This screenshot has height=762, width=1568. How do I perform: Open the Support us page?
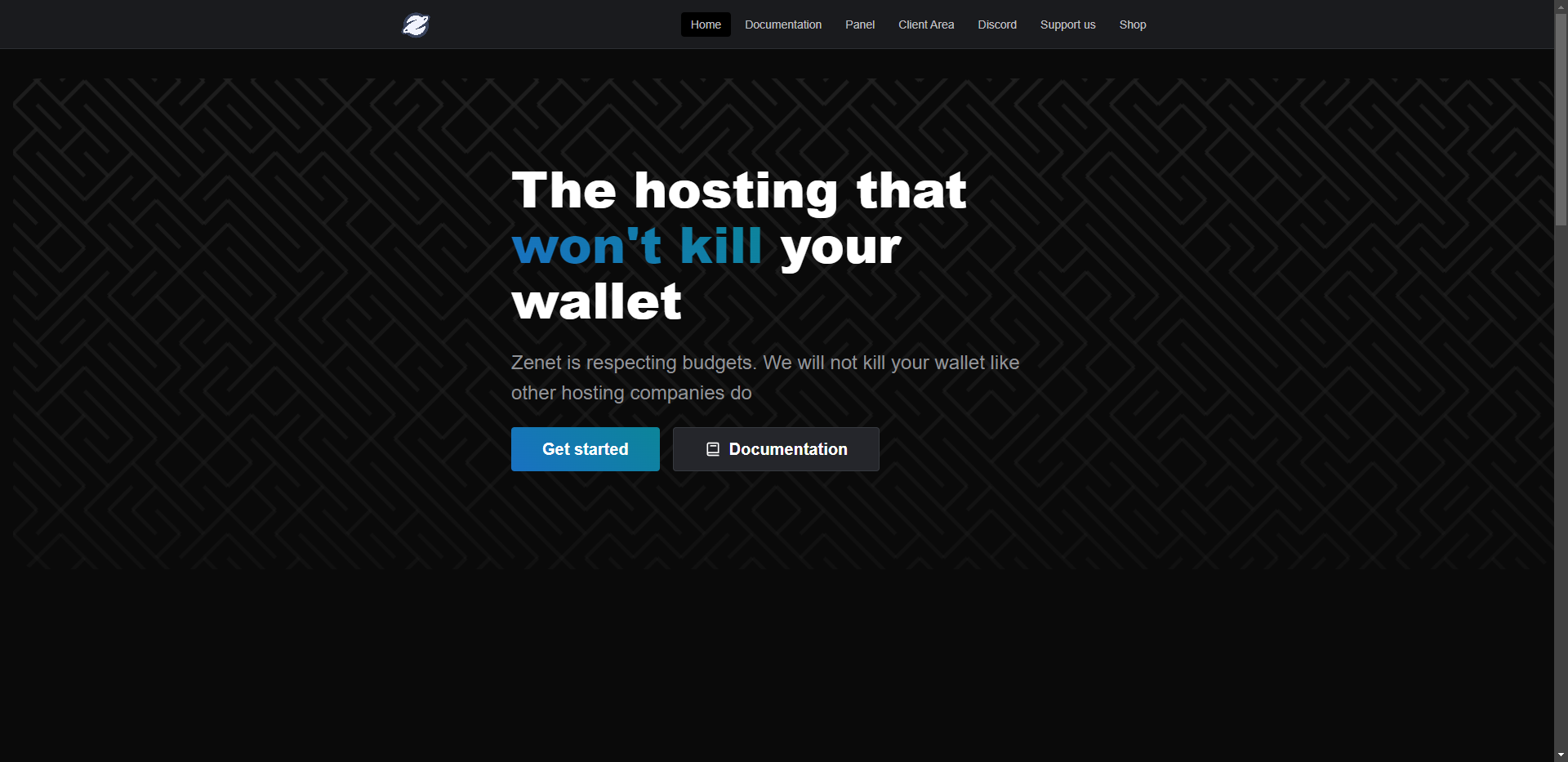coord(1067,25)
